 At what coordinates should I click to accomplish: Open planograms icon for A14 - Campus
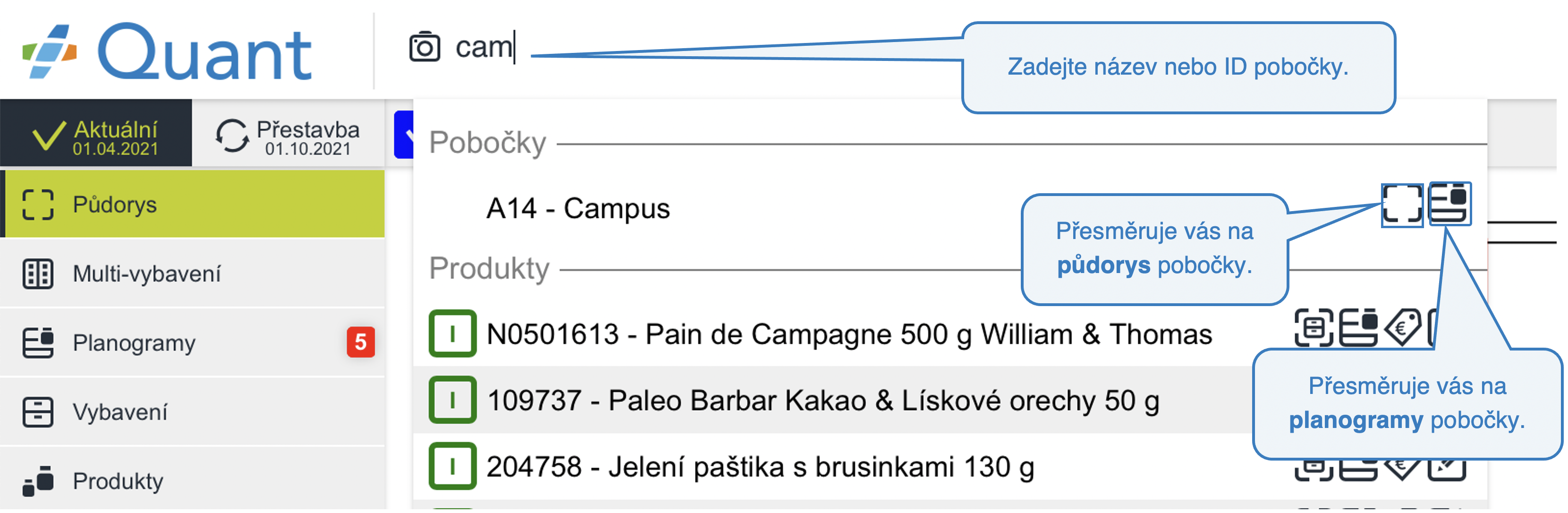pos(1450,204)
